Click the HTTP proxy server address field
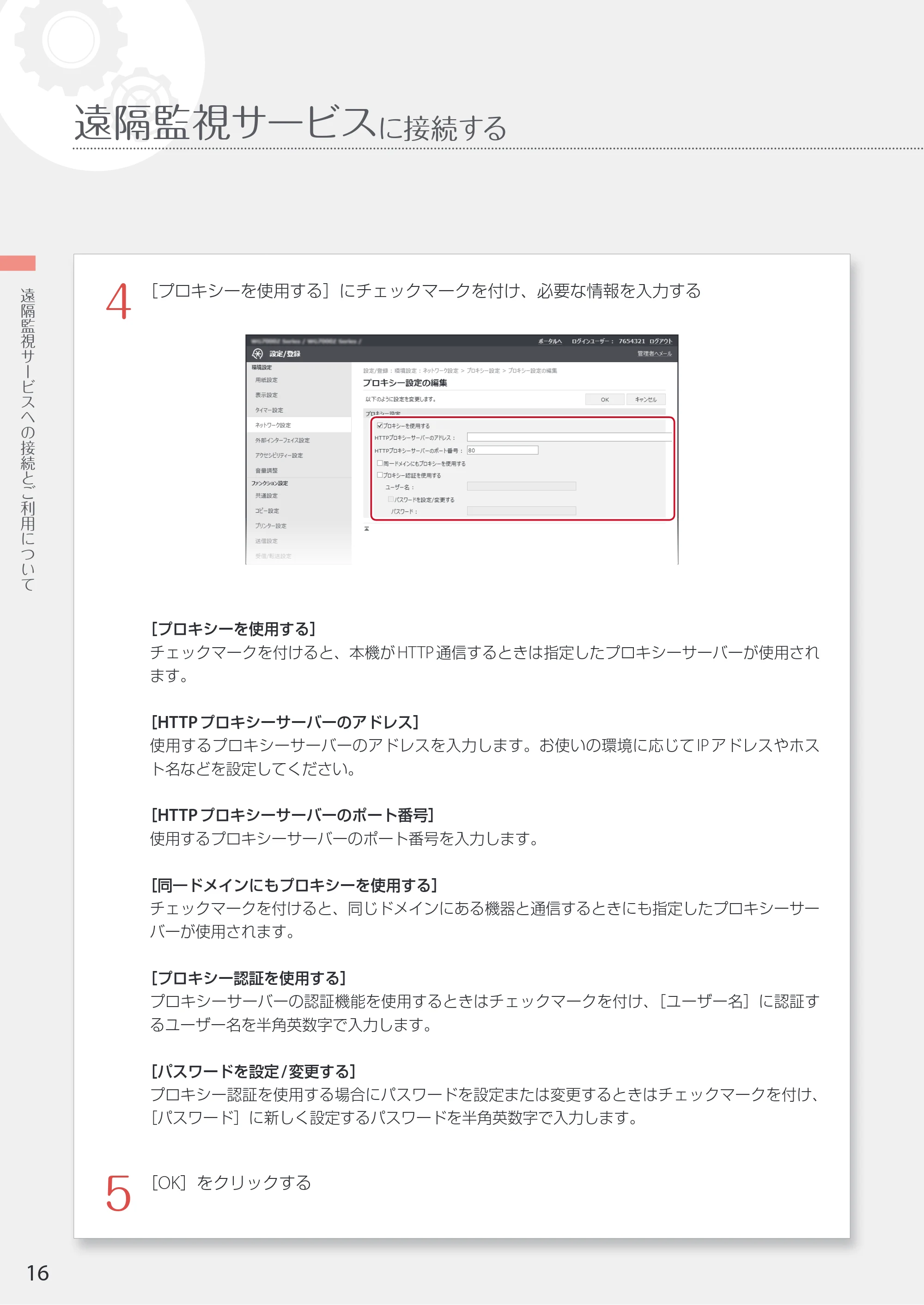The height and width of the screenshot is (1305, 924). 570,437
